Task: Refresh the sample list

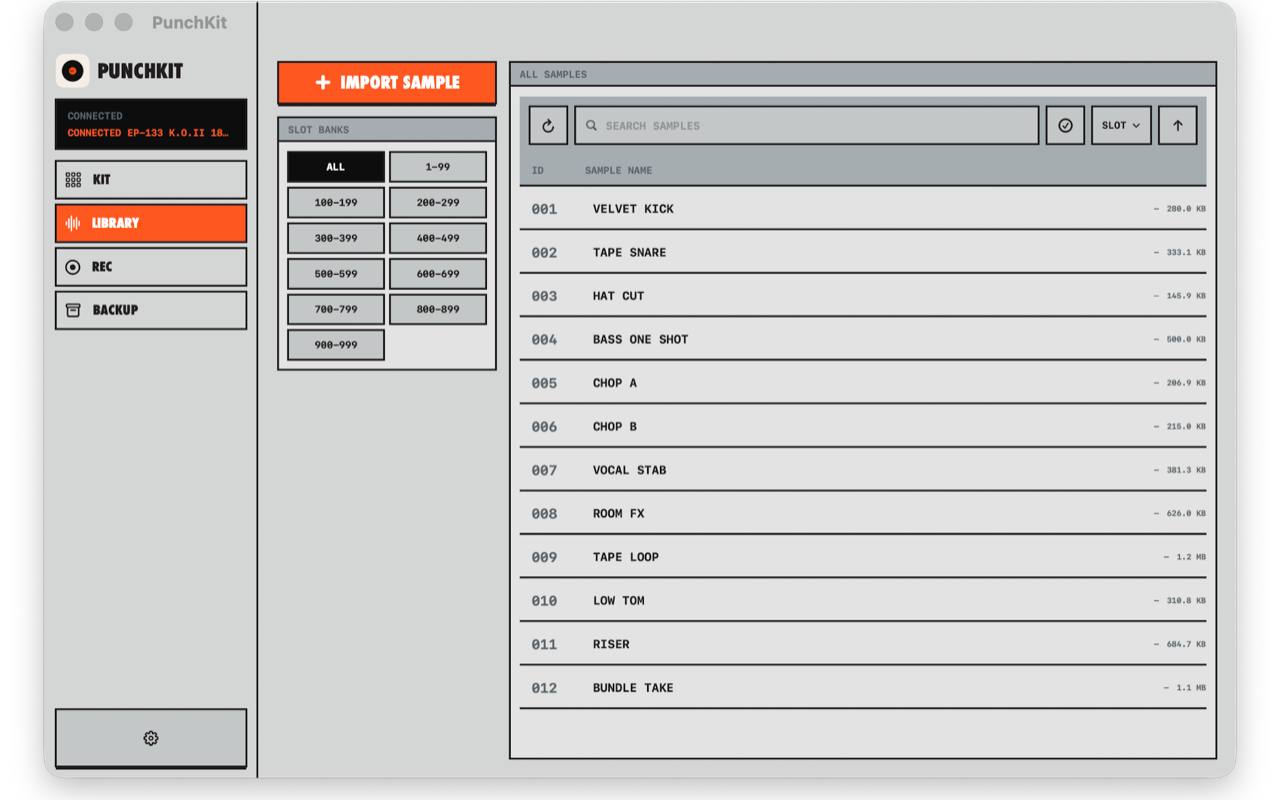Action: click(x=548, y=126)
